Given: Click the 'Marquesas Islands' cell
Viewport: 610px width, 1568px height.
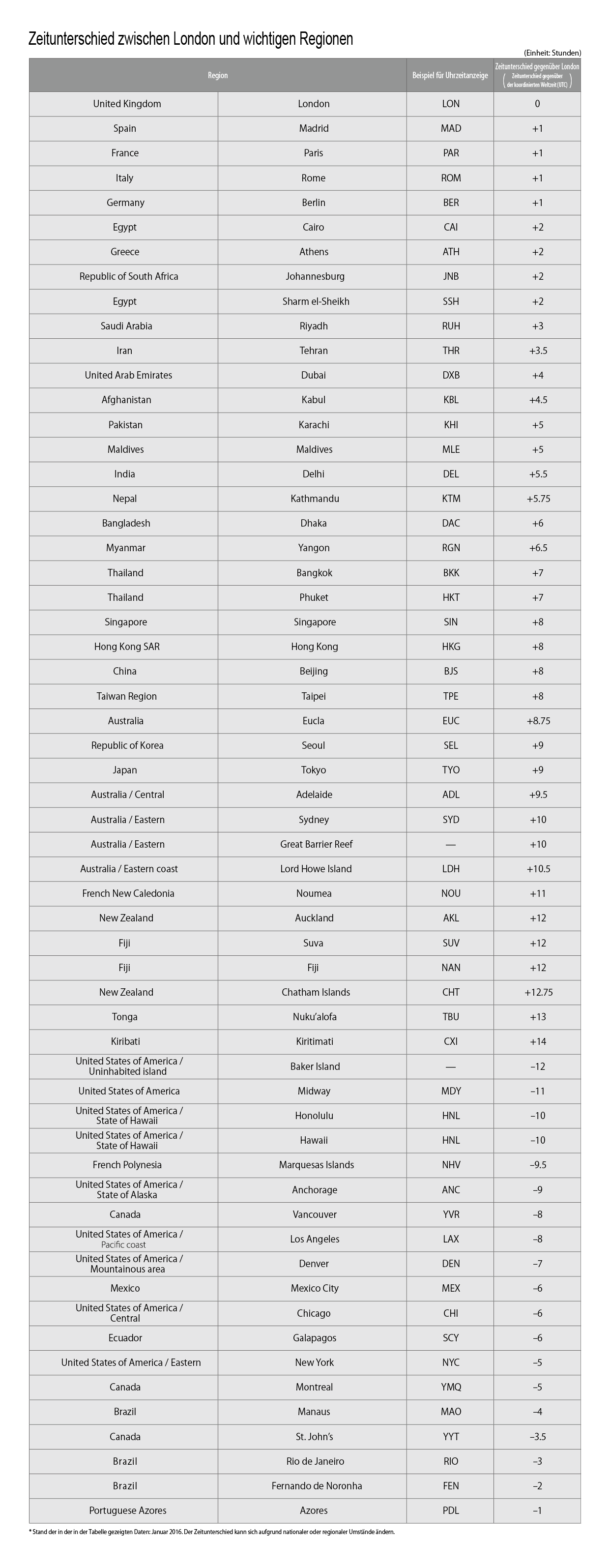Looking at the screenshot, I should [316, 1165].
